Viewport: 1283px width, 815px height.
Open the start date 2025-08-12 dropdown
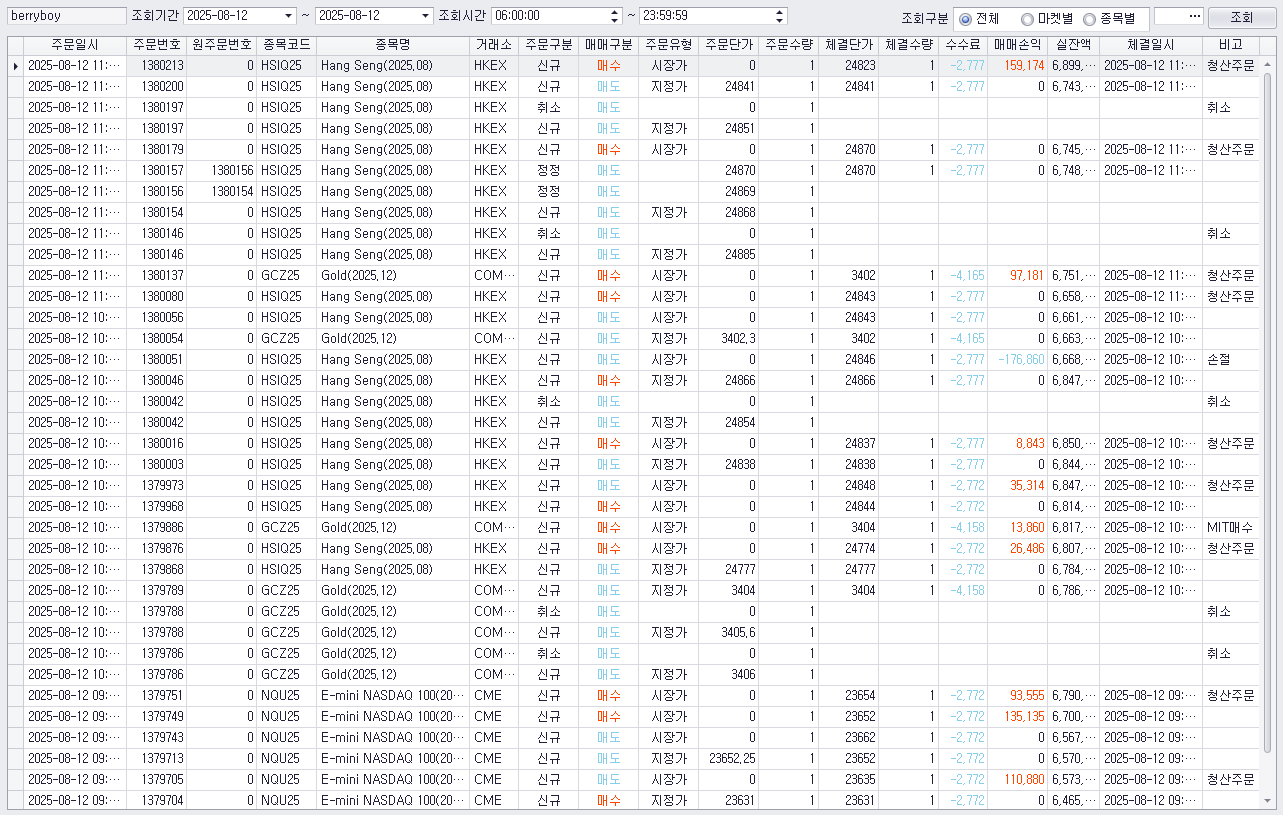tap(289, 16)
